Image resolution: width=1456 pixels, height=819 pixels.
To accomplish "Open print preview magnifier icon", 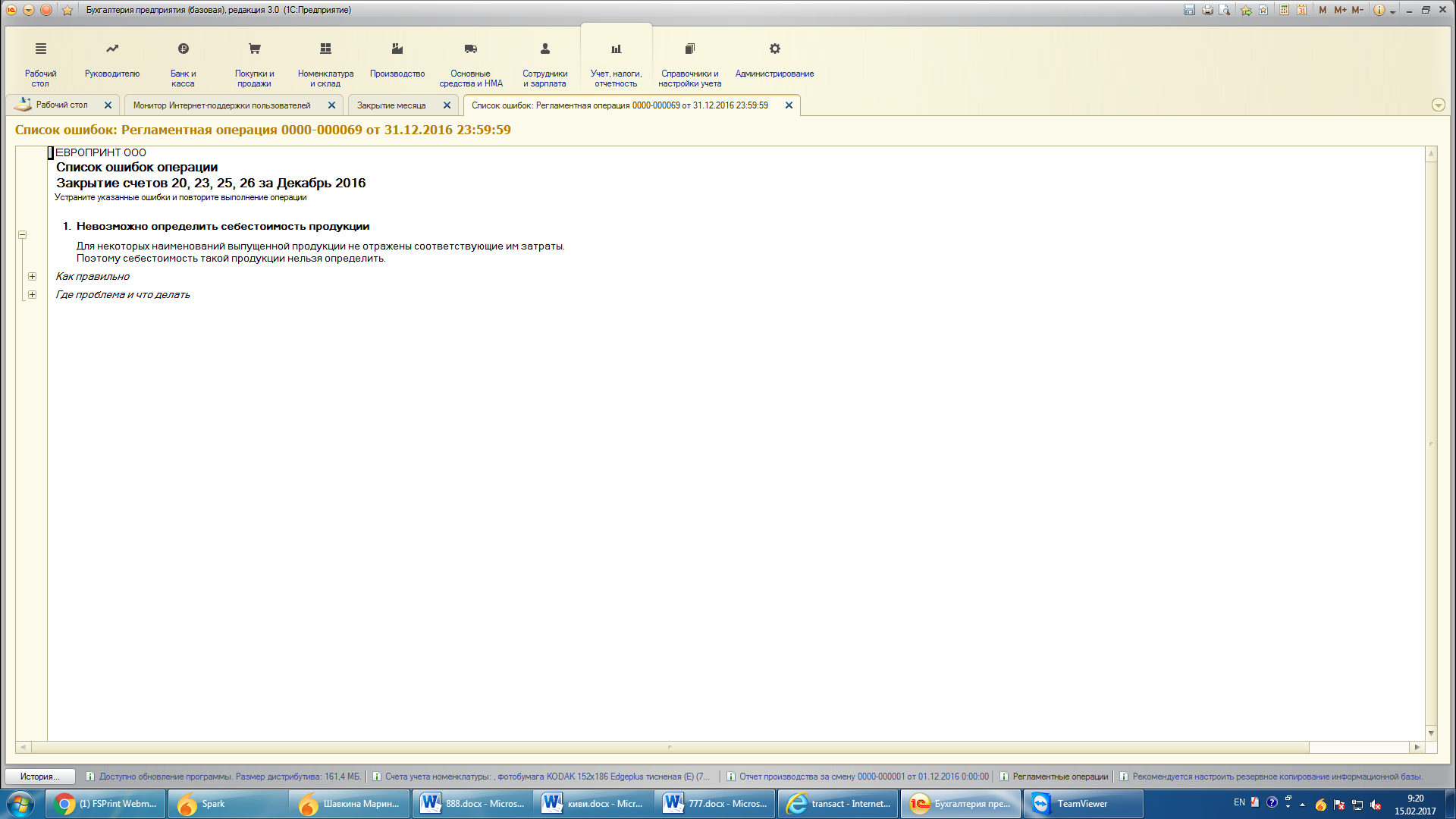I will (x=1225, y=10).
